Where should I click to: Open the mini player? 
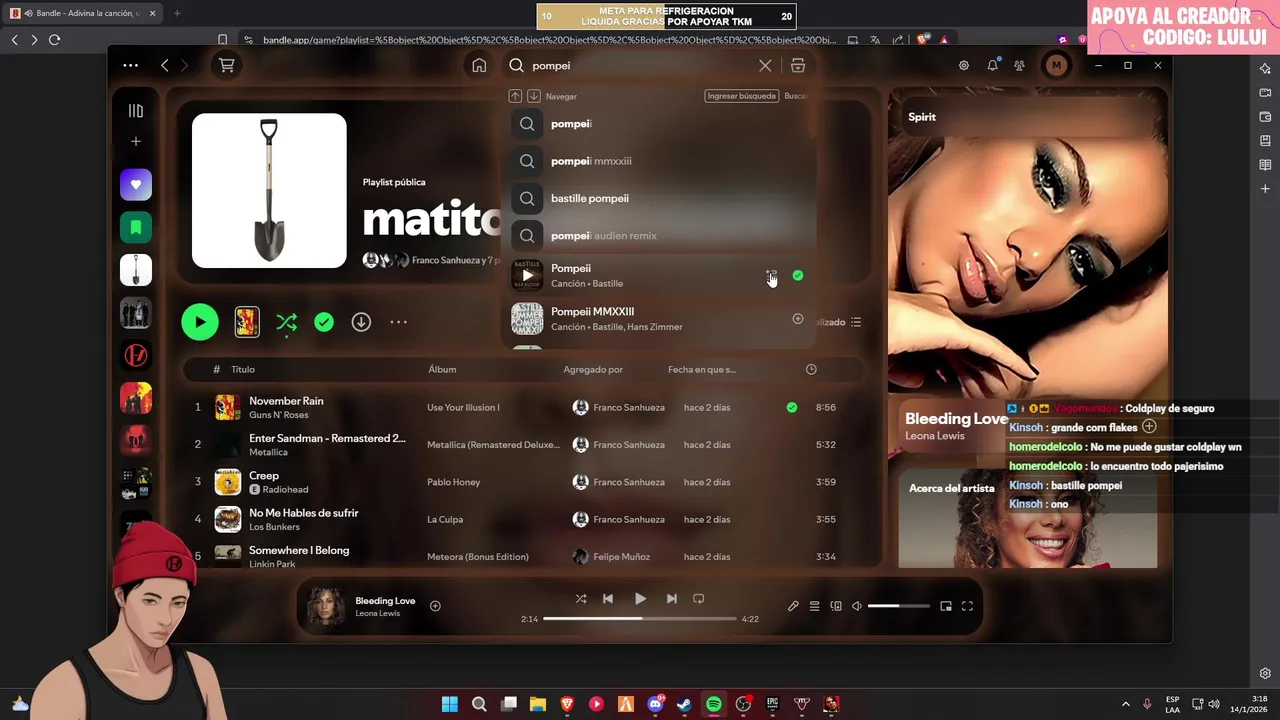(x=946, y=606)
